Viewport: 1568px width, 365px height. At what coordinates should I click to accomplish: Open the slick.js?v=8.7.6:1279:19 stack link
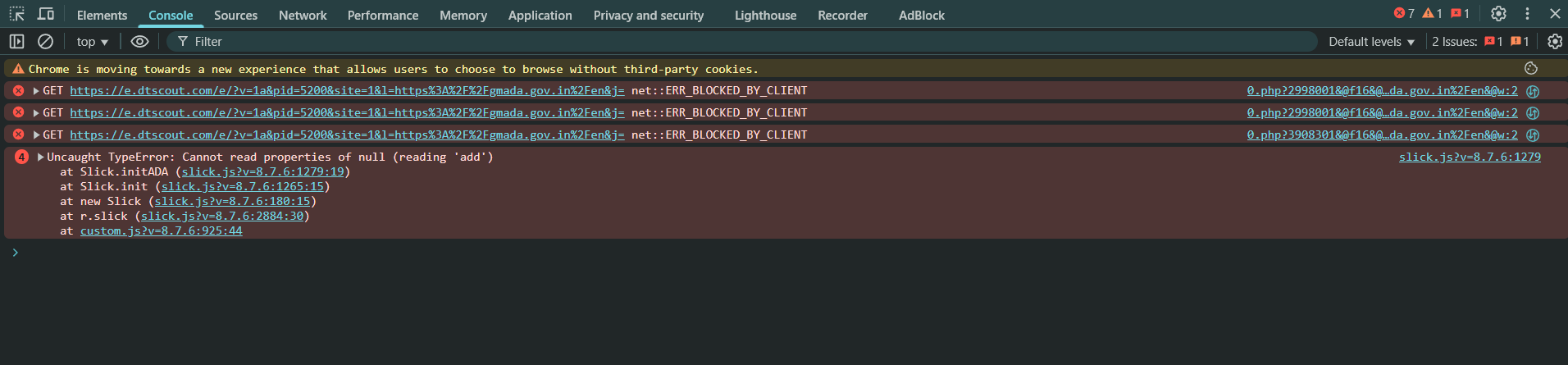coord(262,172)
